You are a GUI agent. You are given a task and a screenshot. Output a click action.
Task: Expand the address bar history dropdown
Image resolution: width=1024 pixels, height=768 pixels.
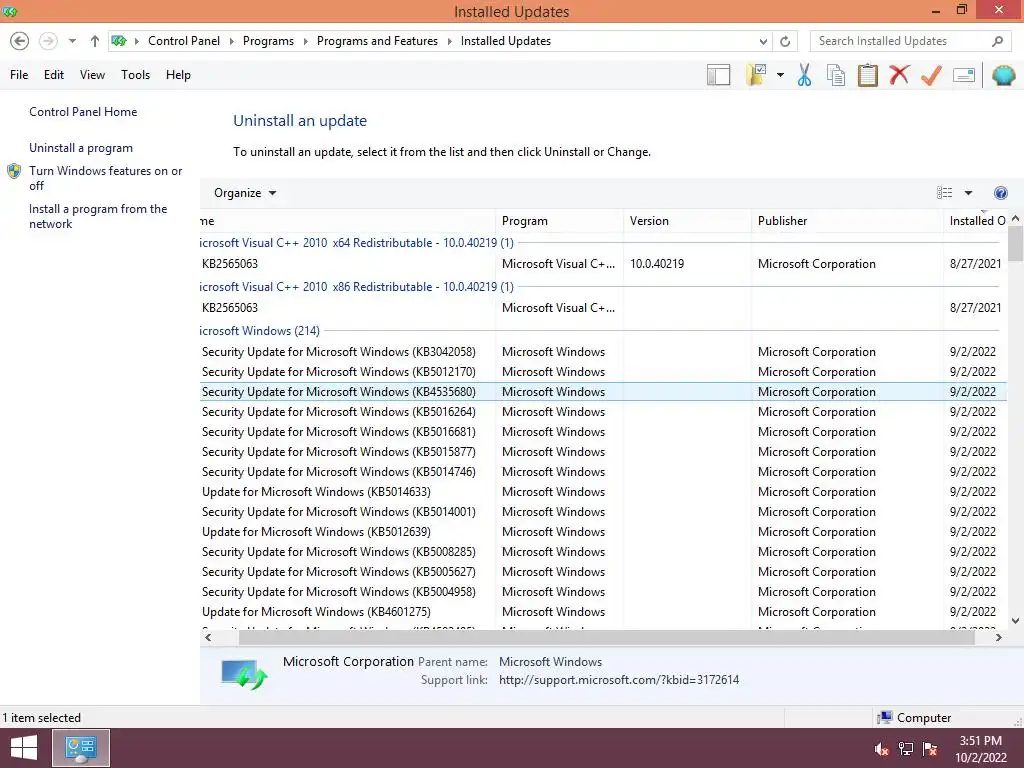point(763,41)
